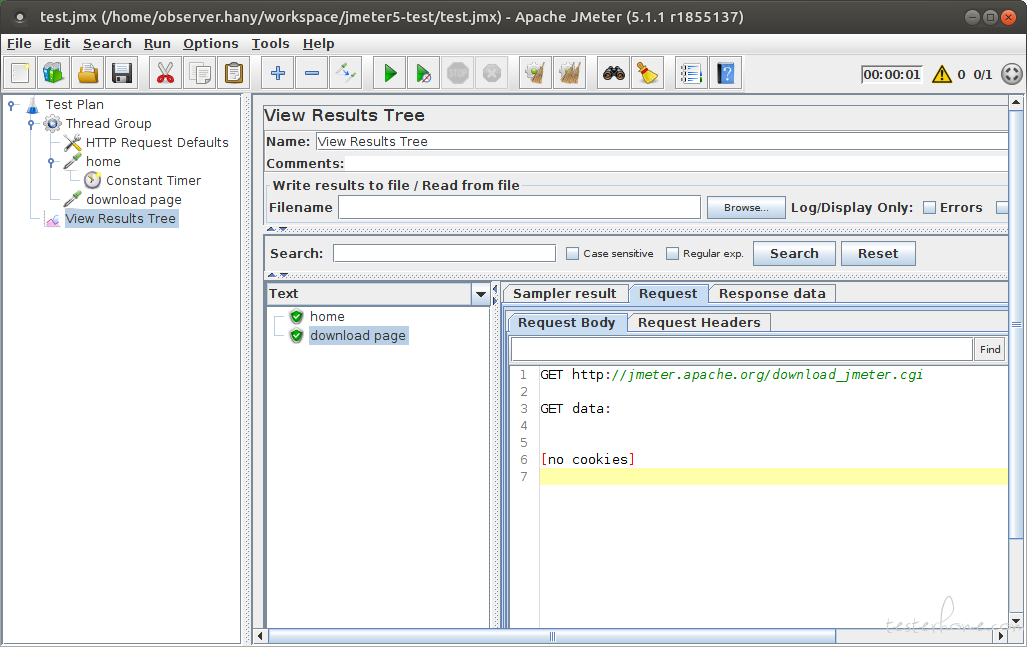Switch to Sampler result tab

click(565, 293)
